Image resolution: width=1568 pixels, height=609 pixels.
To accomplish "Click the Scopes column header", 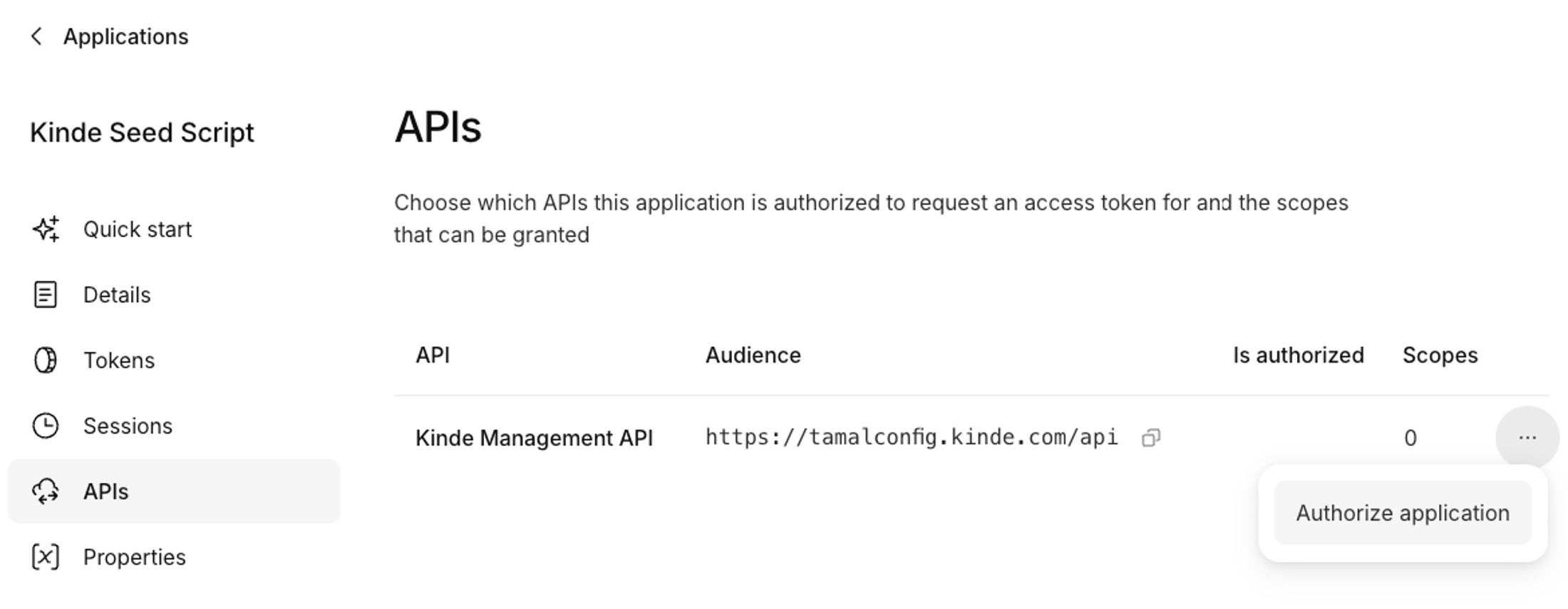I will [x=1439, y=355].
